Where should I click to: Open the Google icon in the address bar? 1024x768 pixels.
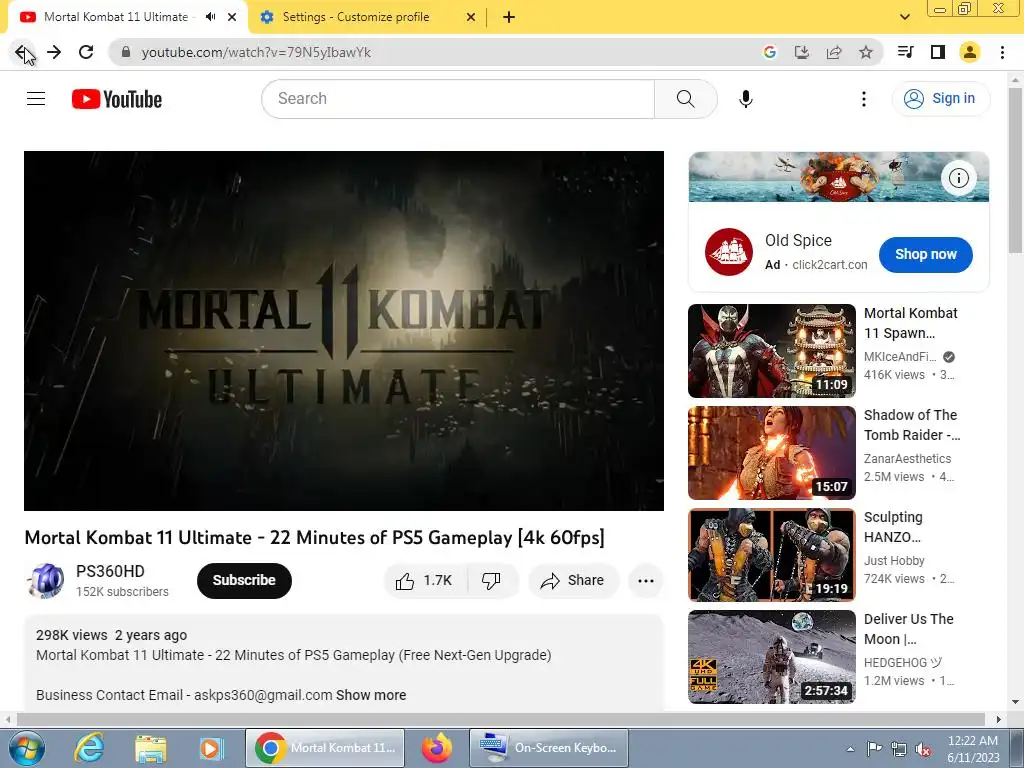(x=770, y=52)
